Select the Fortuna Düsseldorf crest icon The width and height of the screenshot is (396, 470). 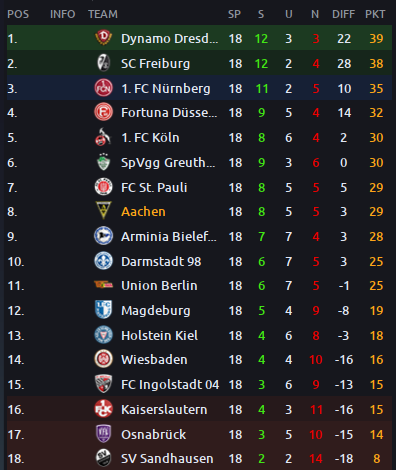(103, 112)
